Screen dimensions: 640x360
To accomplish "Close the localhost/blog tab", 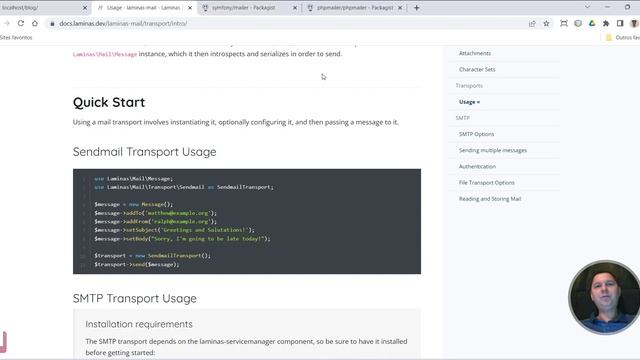I will click(85, 8).
